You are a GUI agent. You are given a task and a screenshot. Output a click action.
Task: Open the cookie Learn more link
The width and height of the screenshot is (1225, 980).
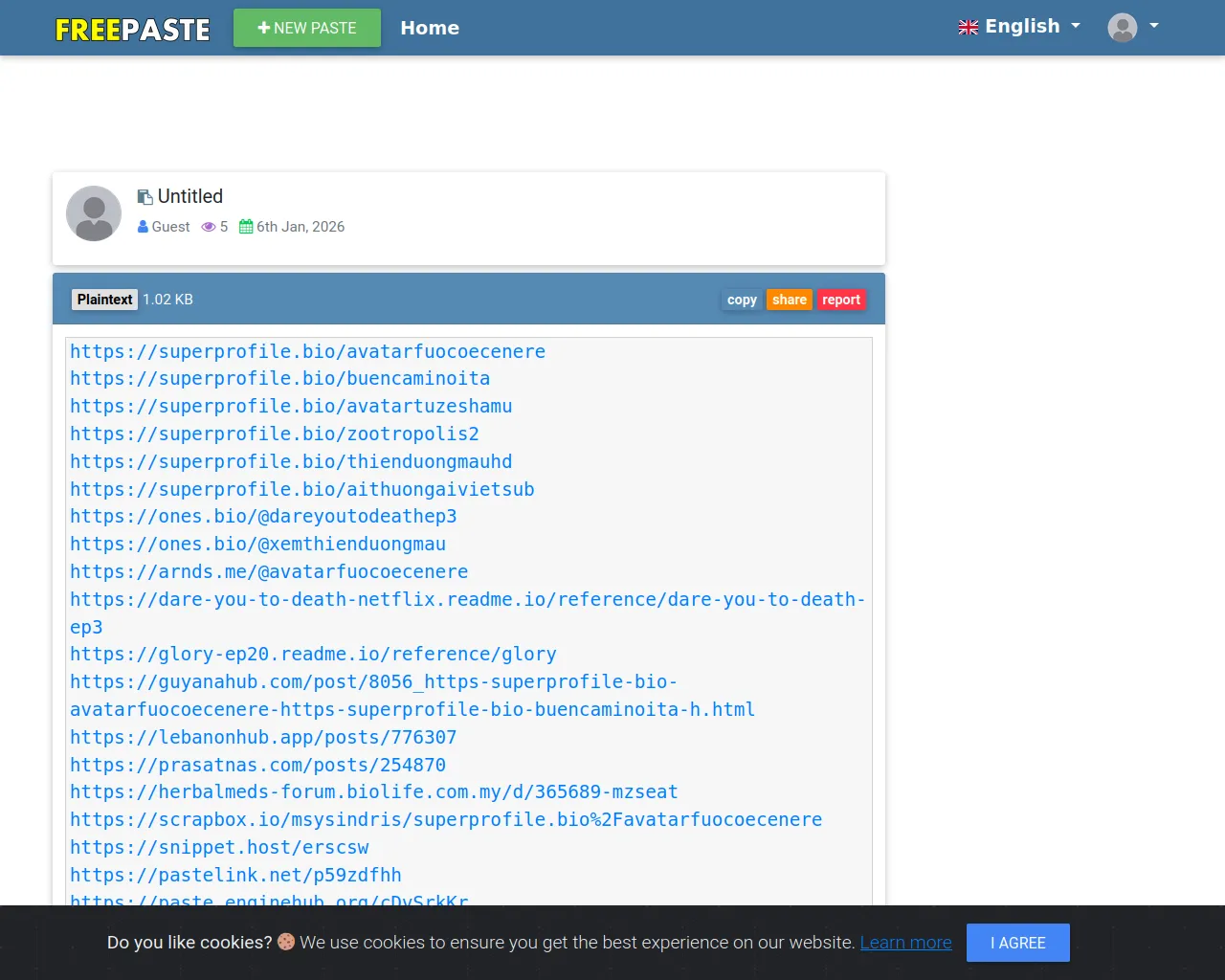(905, 943)
